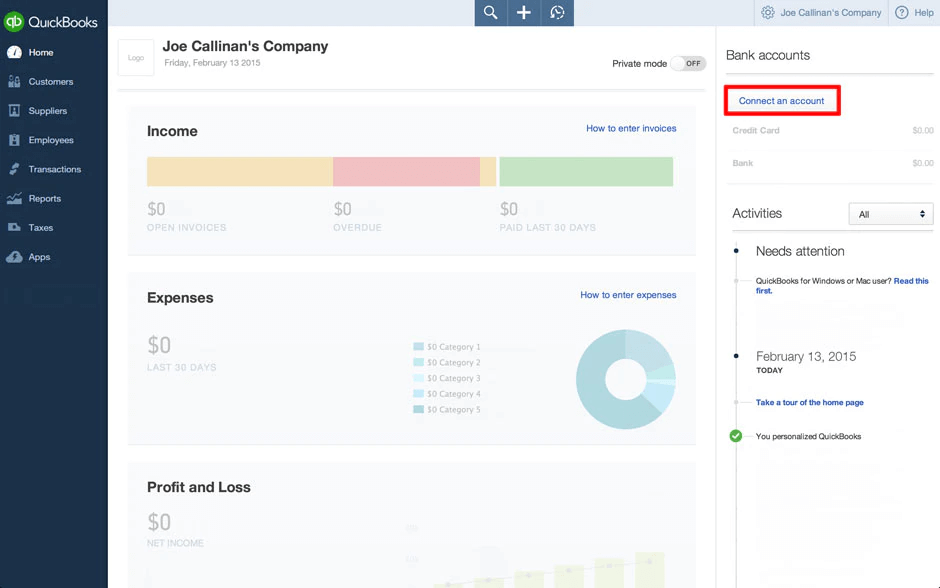Open the Activities filter dropdown
This screenshot has width=940, height=588.
[891, 214]
